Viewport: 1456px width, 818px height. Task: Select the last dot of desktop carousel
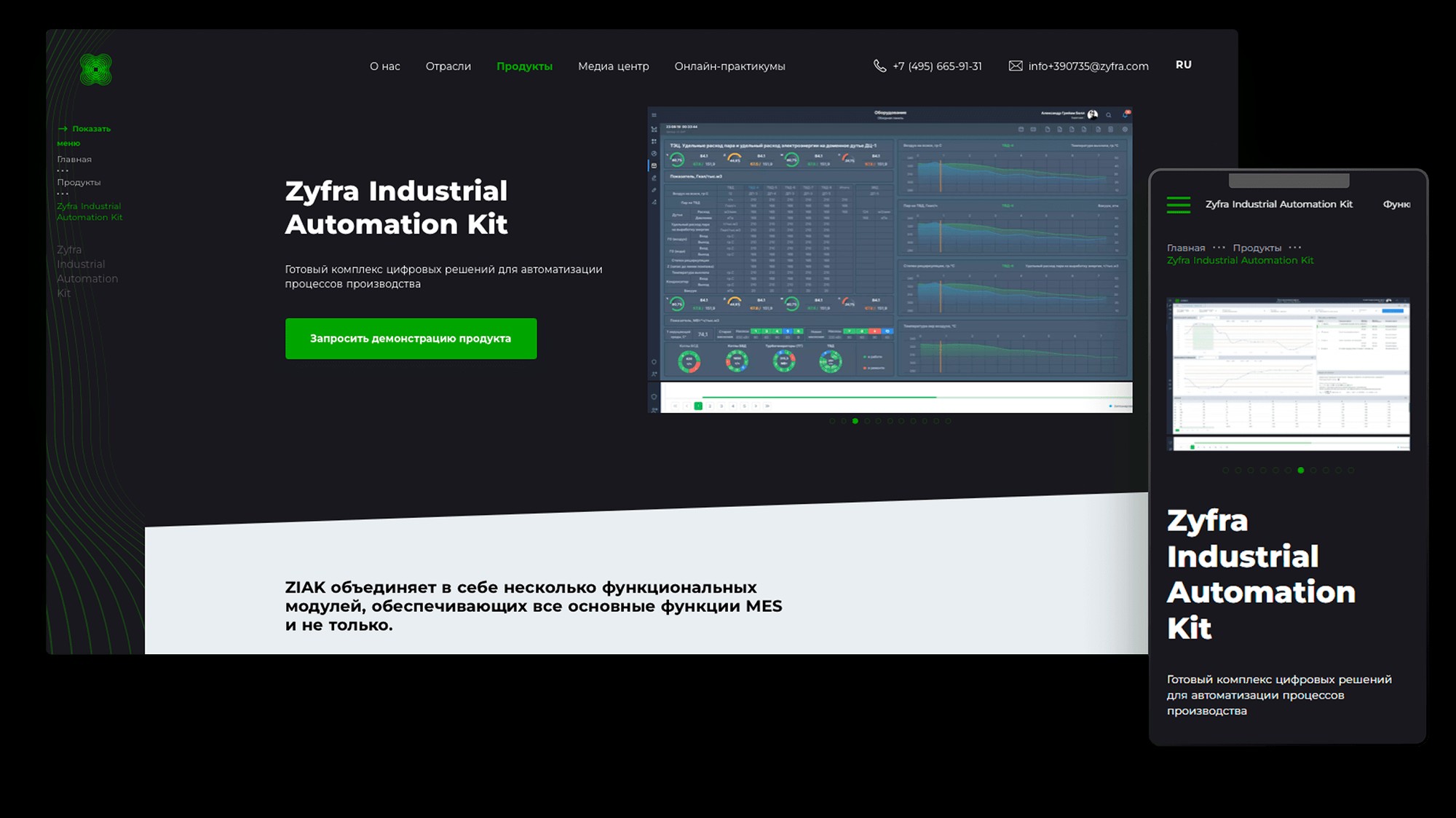point(948,421)
